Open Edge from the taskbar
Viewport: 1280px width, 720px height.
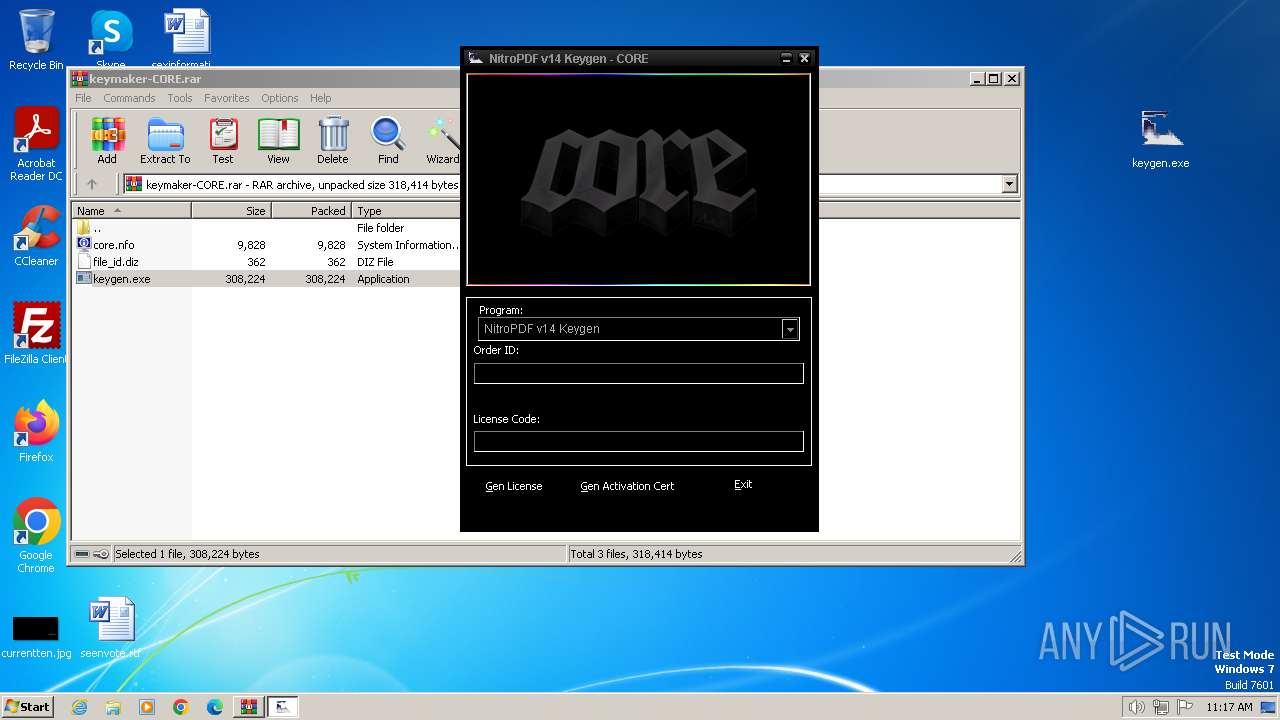215,707
